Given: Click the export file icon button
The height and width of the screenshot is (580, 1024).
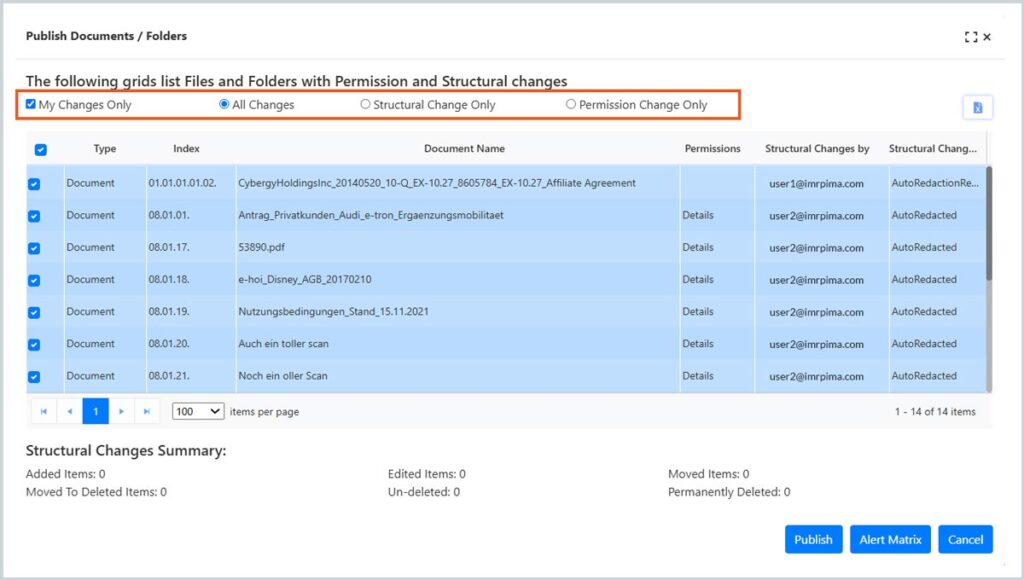Looking at the screenshot, I should tap(977, 108).
